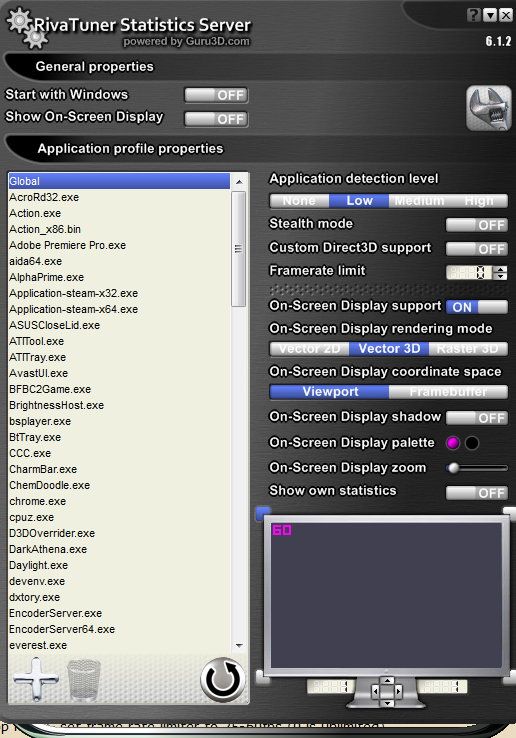
Task: Select Raster 3D rendering mode
Action: pos(468,349)
